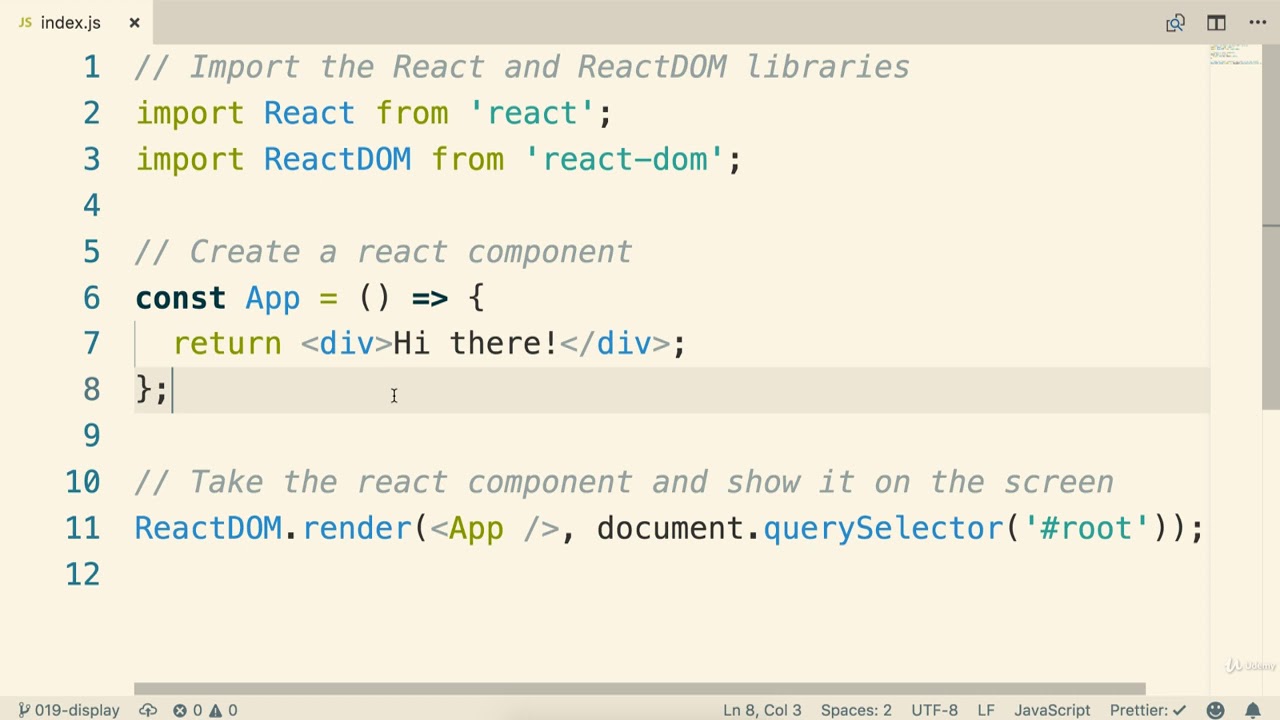Click the 'return' keyword on line 7
This screenshot has height=720, width=1280.
pos(227,344)
